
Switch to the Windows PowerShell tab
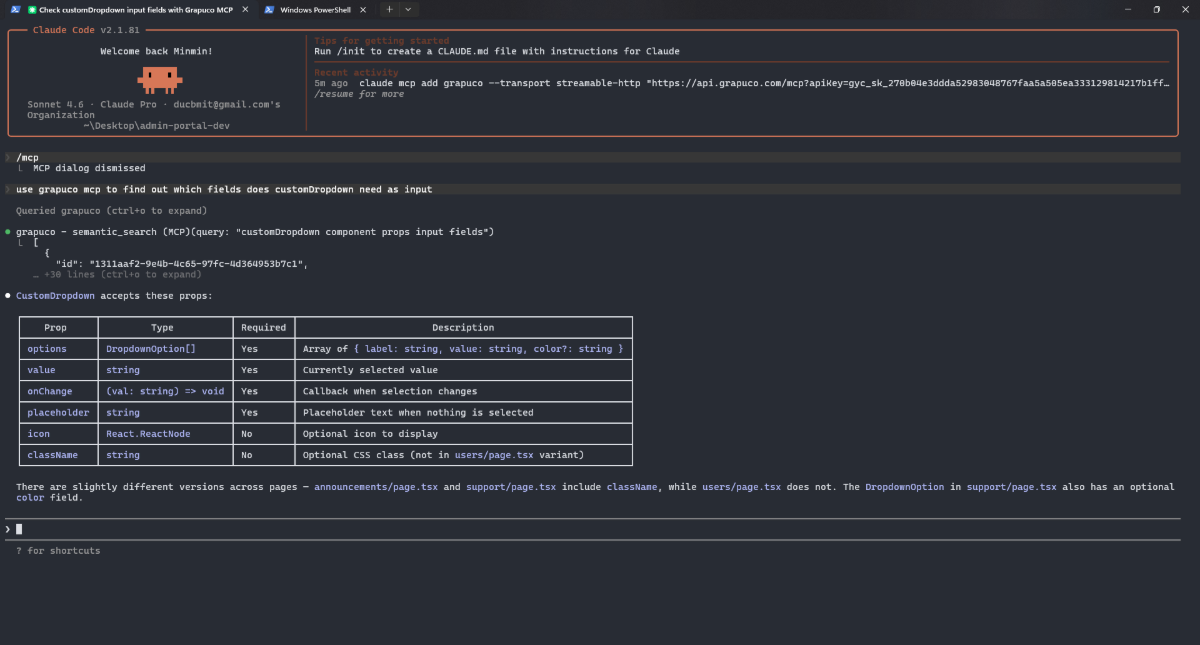pos(315,9)
